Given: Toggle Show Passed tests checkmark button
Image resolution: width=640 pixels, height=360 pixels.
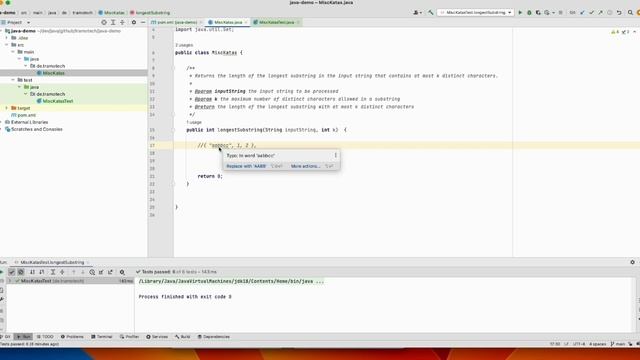Looking at the screenshot, I should point(11,272).
